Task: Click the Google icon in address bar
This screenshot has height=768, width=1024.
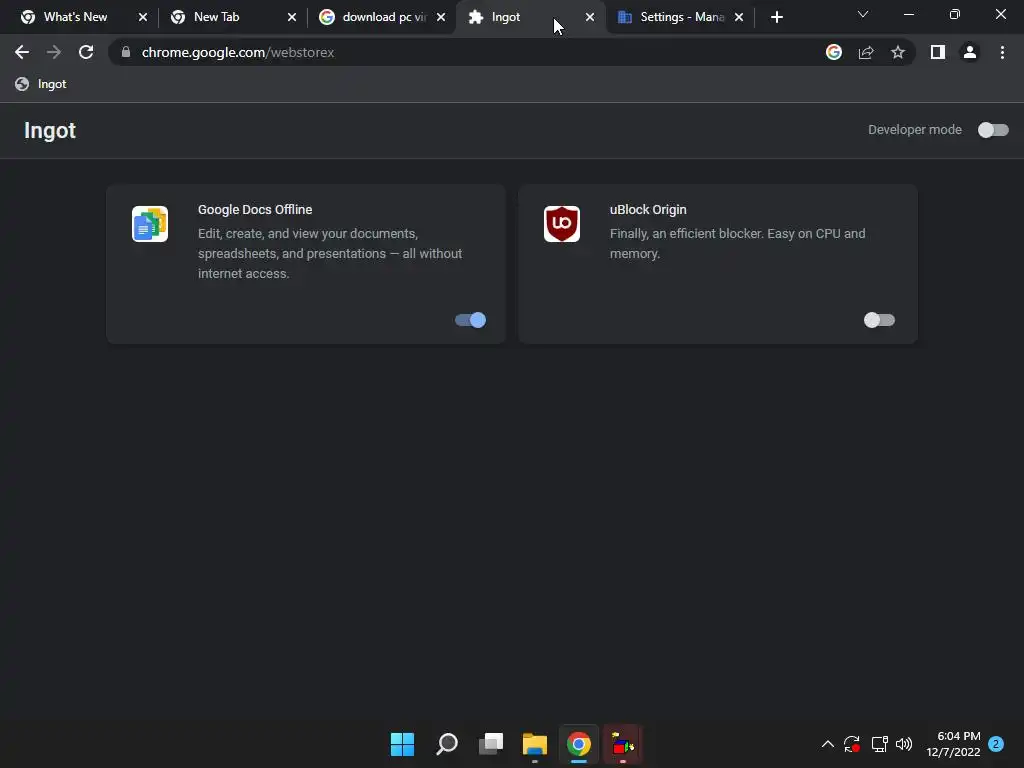Action: [834, 52]
